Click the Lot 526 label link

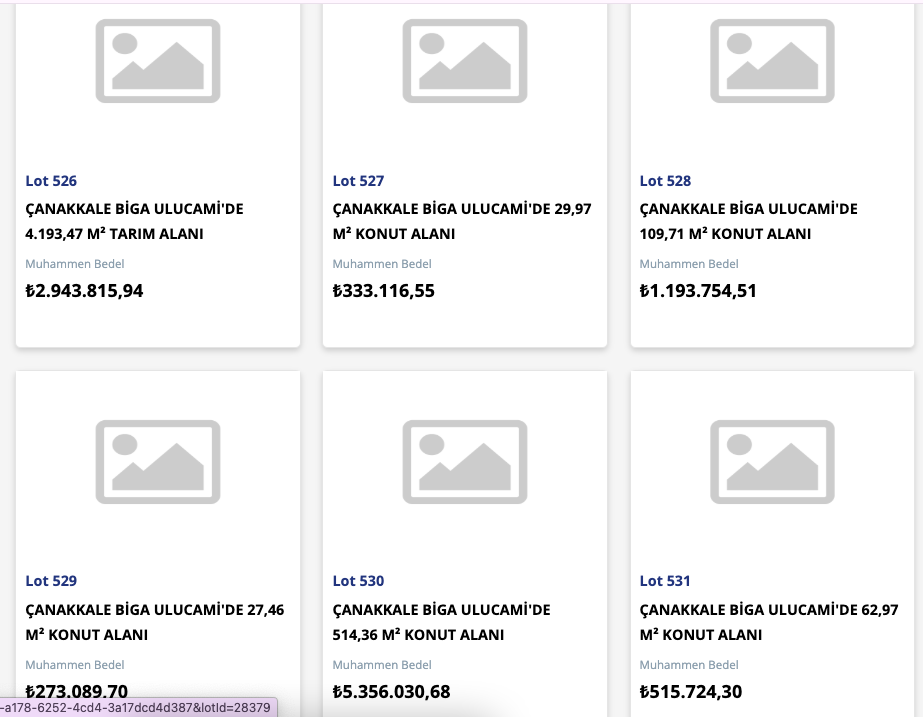51,181
